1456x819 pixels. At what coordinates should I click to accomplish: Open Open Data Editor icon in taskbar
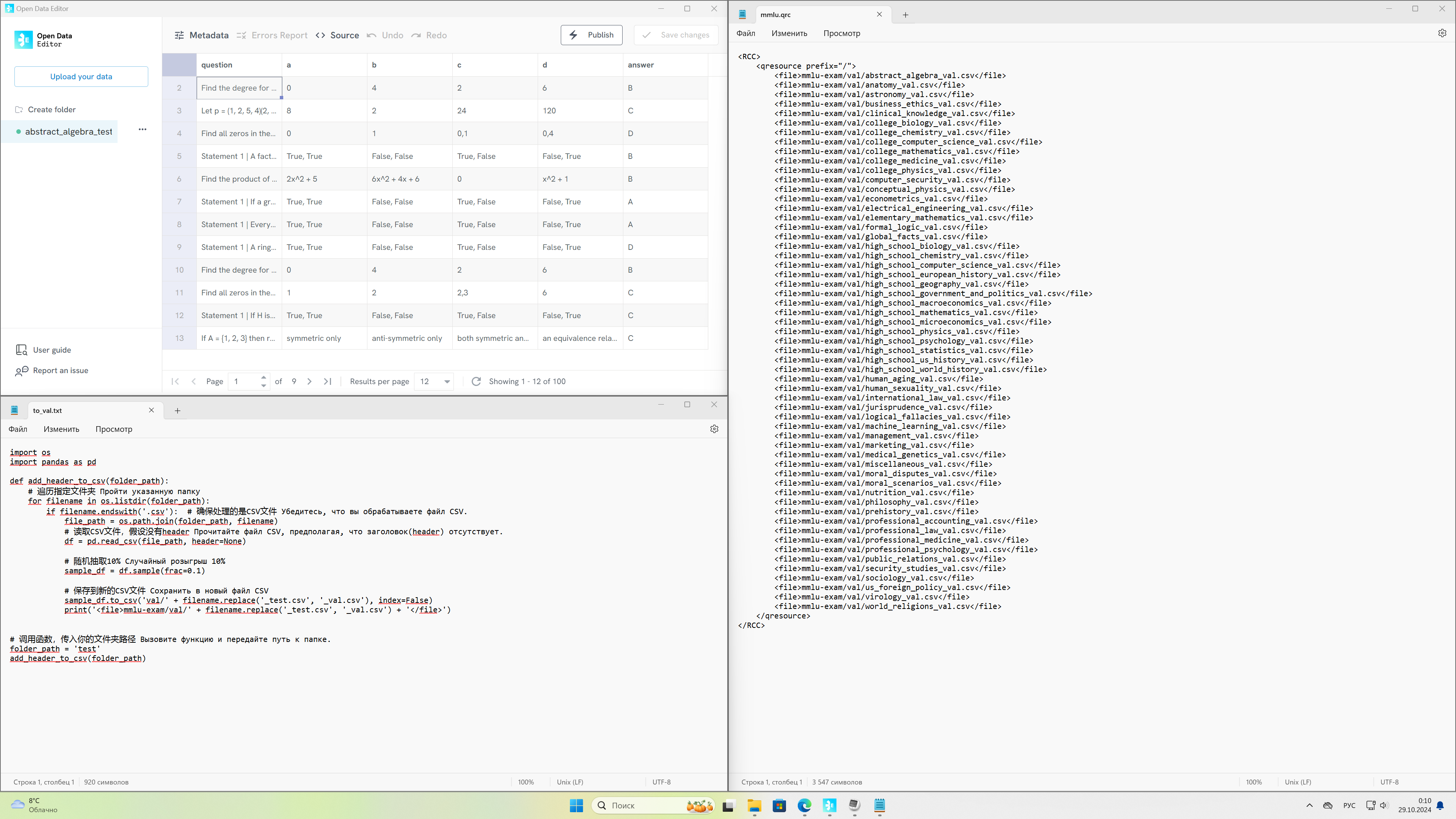coord(829,805)
